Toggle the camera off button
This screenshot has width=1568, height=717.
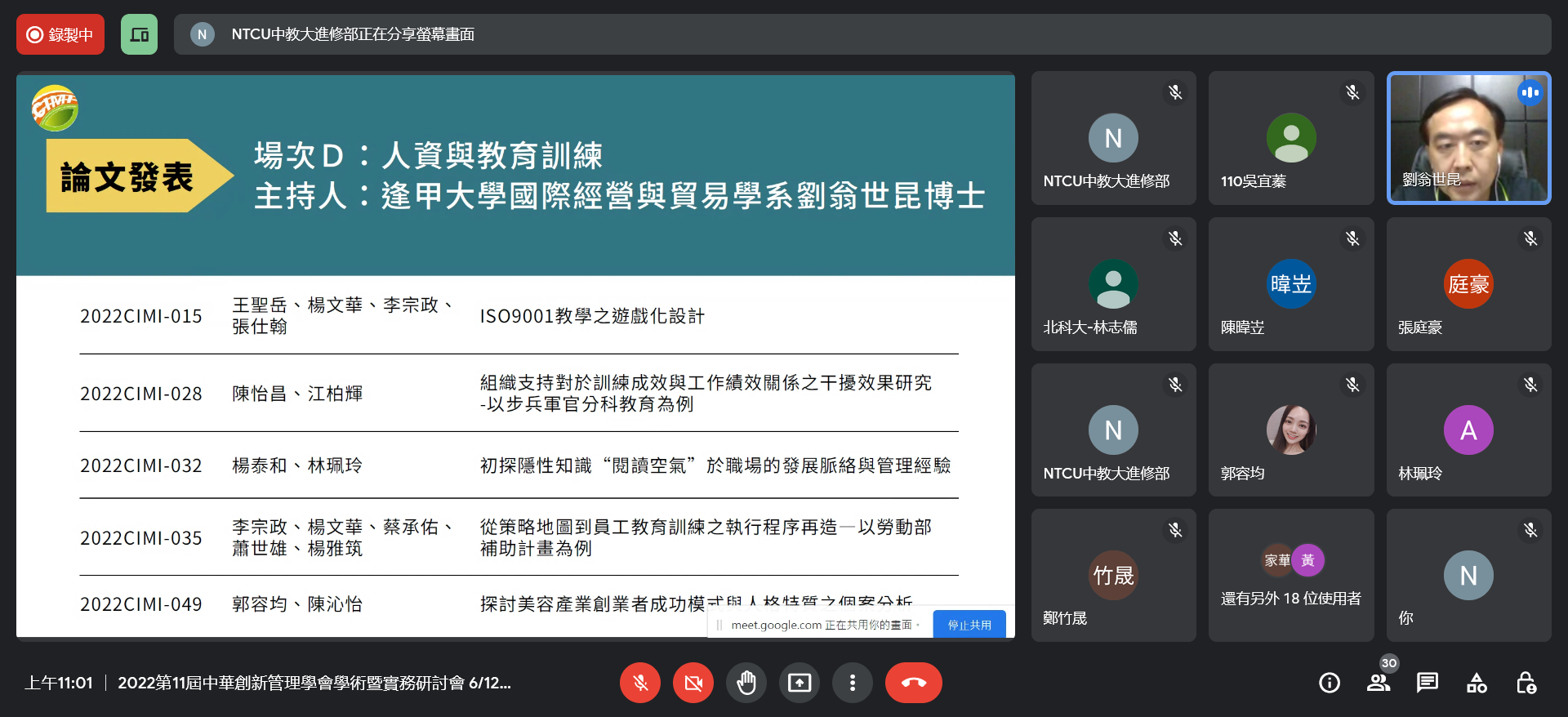693,683
